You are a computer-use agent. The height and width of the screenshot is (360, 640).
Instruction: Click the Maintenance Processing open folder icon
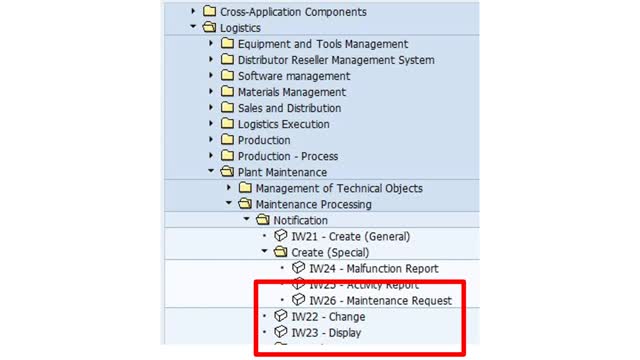[245, 204]
